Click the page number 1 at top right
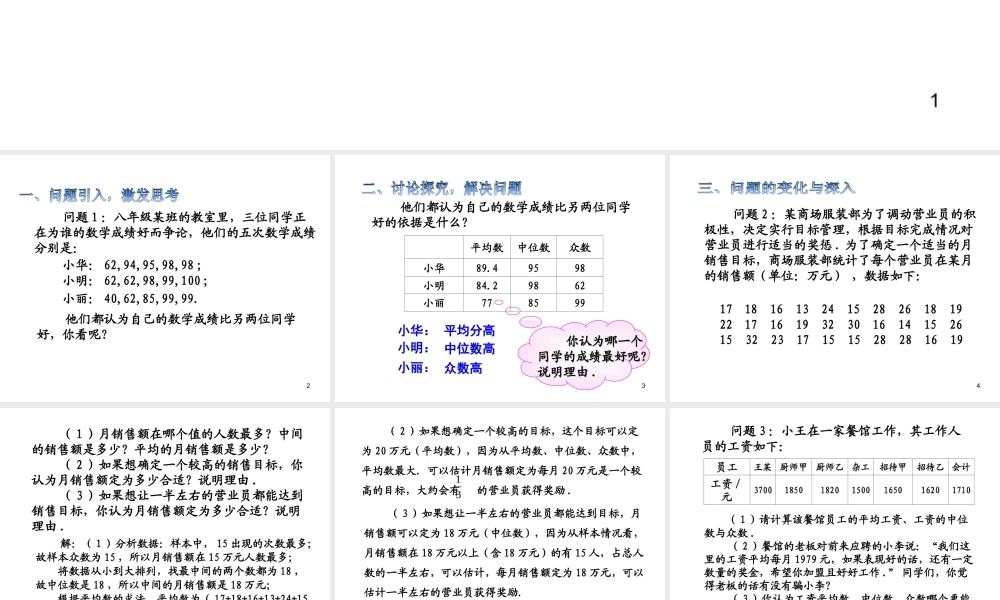 [x=934, y=100]
